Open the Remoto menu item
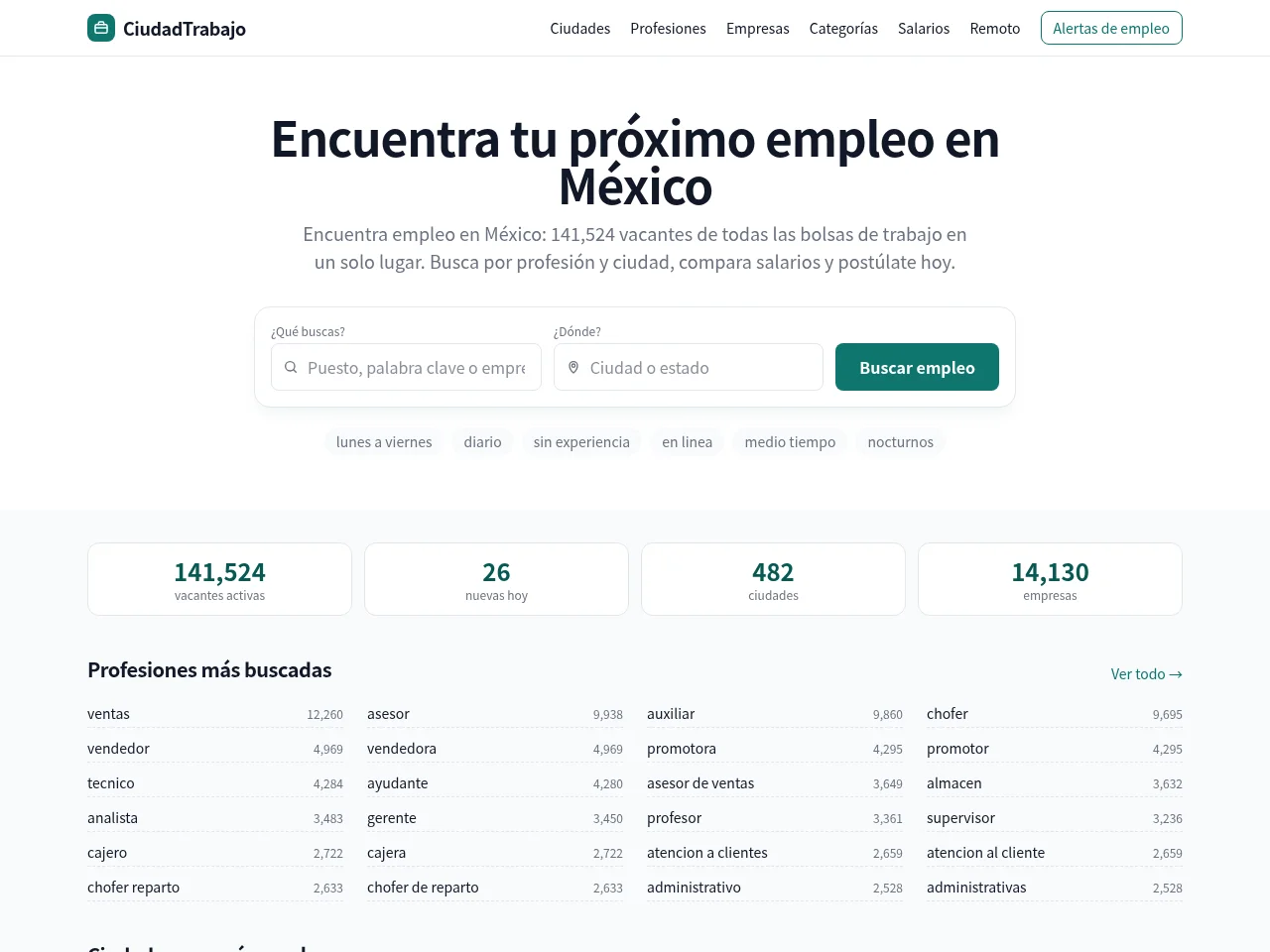Viewport: 1270px width, 952px height. pyautogui.click(x=995, y=28)
